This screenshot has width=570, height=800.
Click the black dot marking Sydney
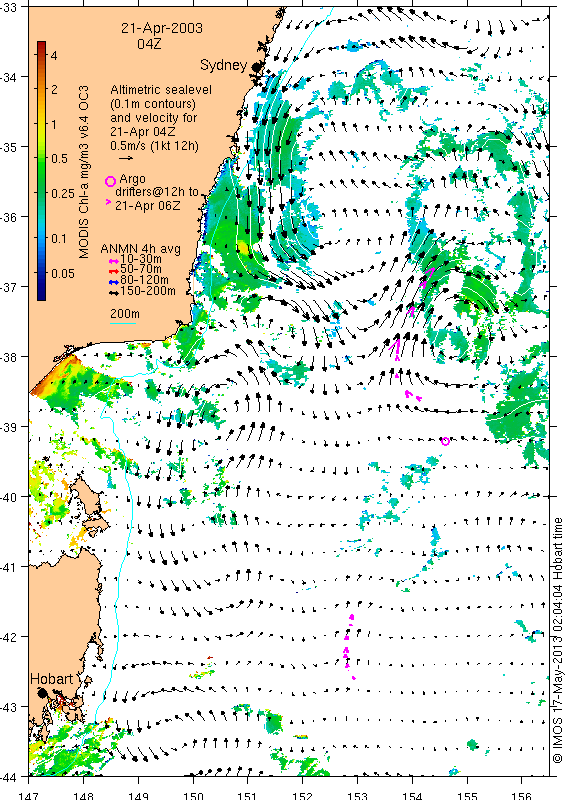tap(255, 67)
